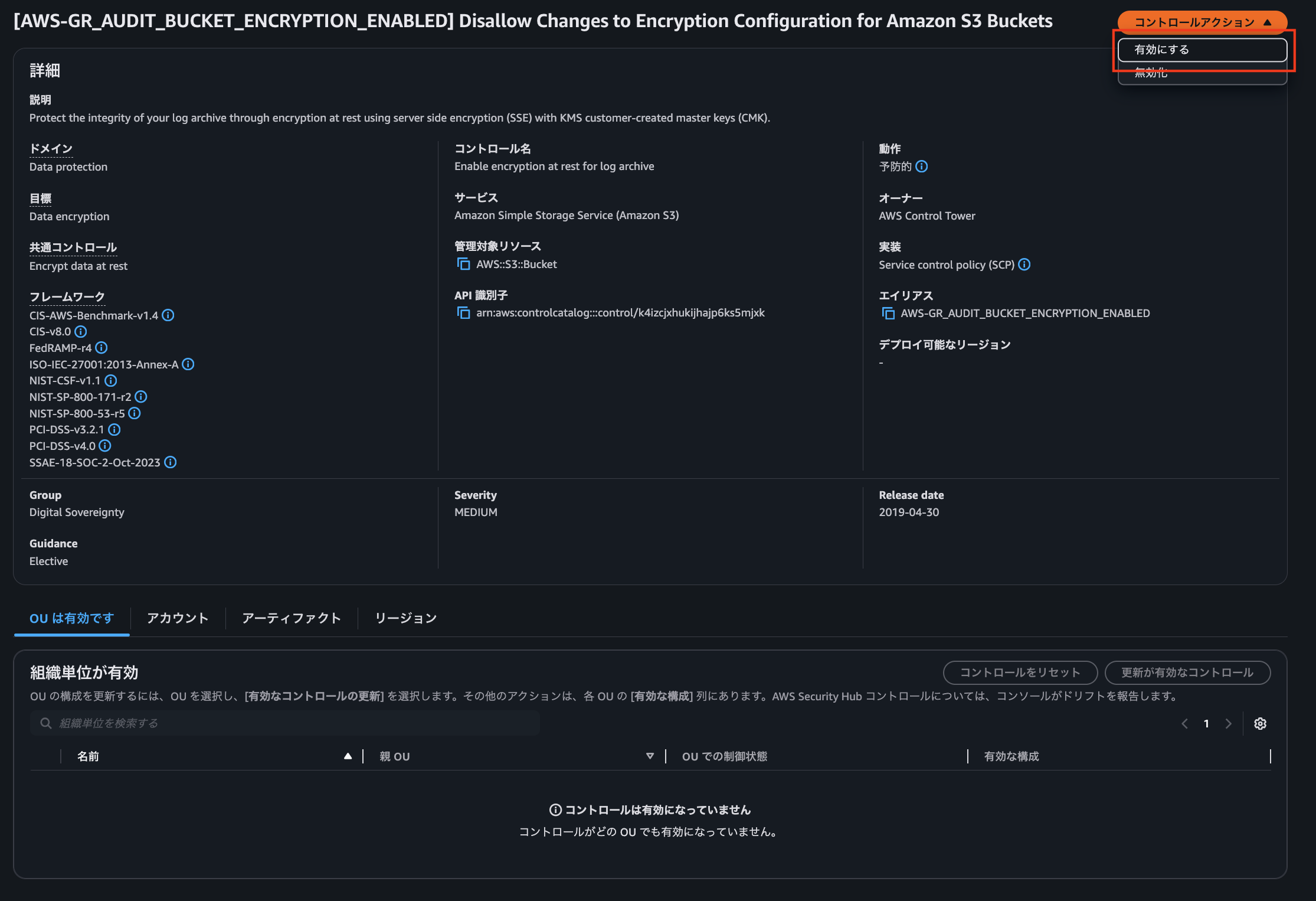The image size is (1316, 901).
Task: Click OU での制御状態 column header
Action: coord(725,756)
